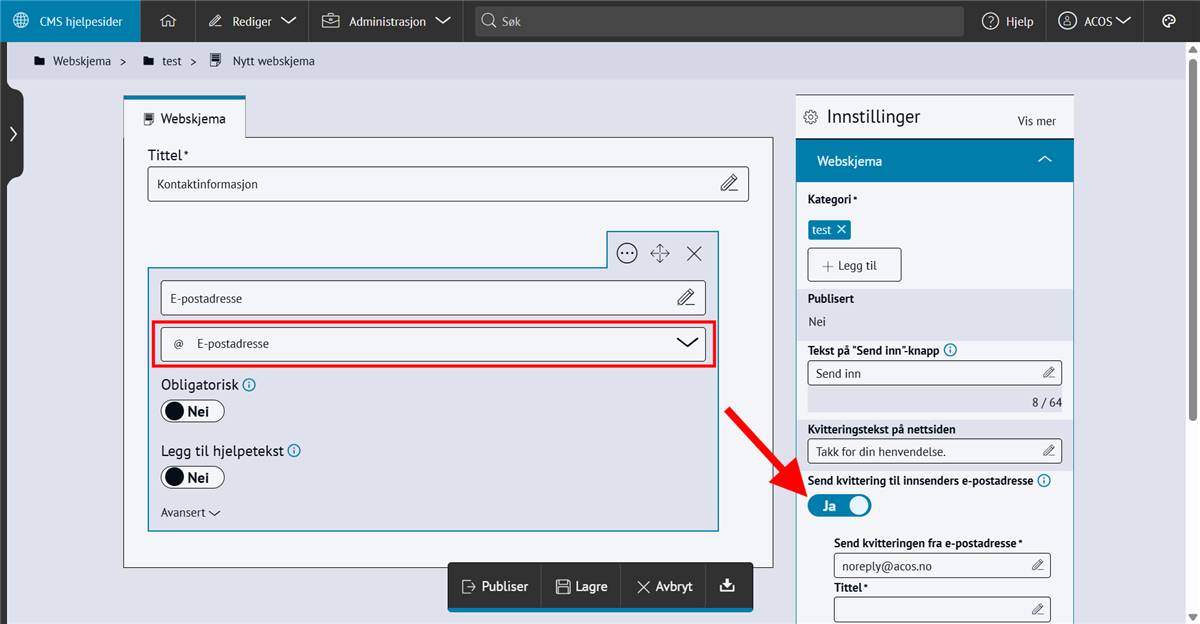Click info icon next to Obligatorisk
Image resolution: width=1200 pixels, height=624 pixels.
click(250, 385)
